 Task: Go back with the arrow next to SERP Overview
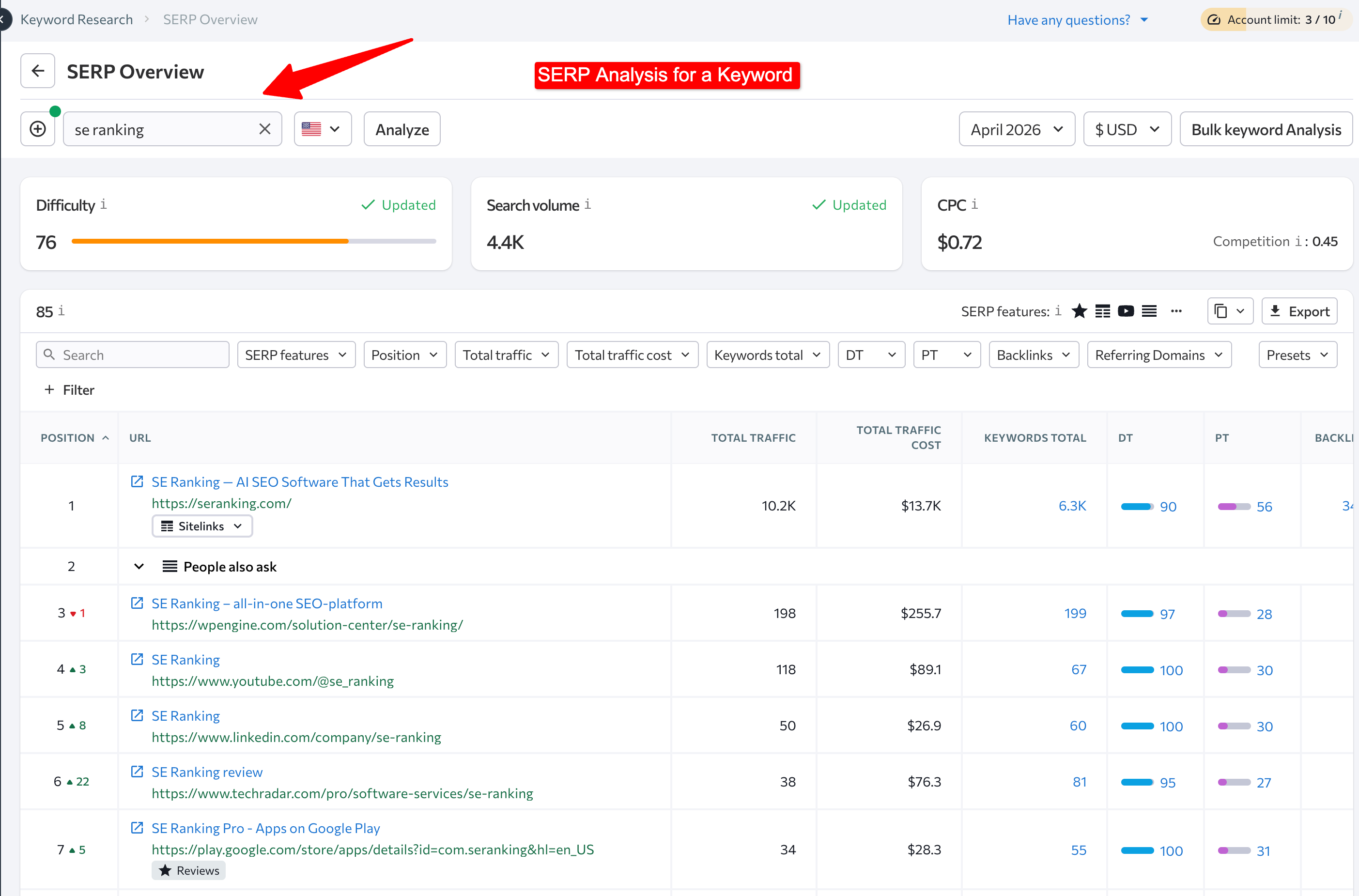point(38,71)
